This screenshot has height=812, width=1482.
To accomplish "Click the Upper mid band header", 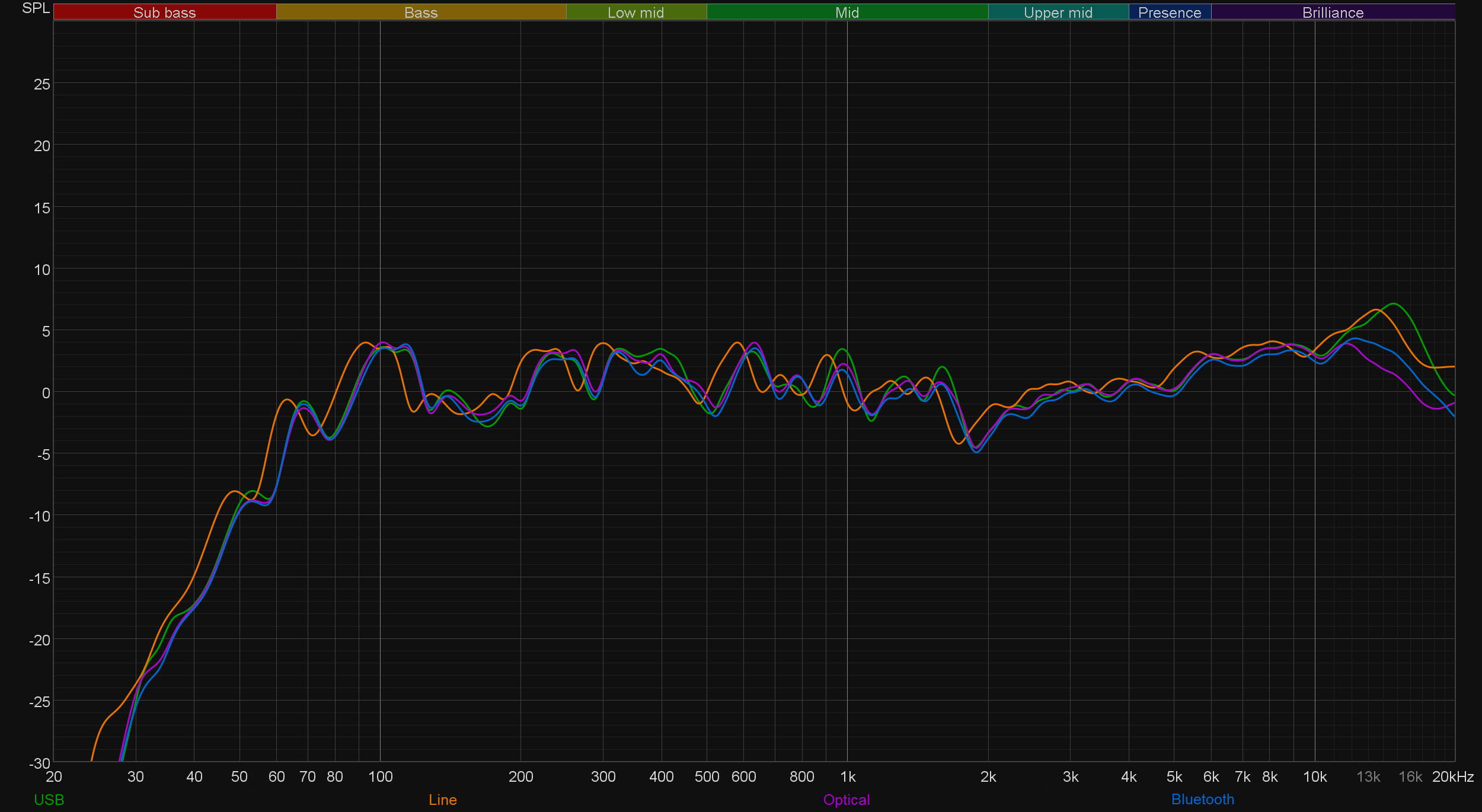I will [1058, 12].
